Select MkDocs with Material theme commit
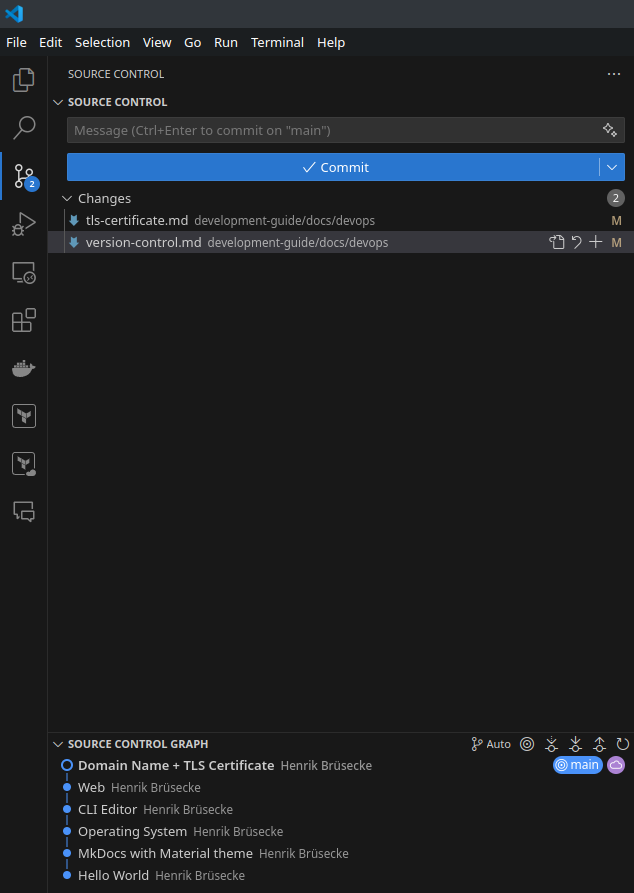Image resolution: width=634 pixels, height=893 pixels. click(x=341, y=853)
